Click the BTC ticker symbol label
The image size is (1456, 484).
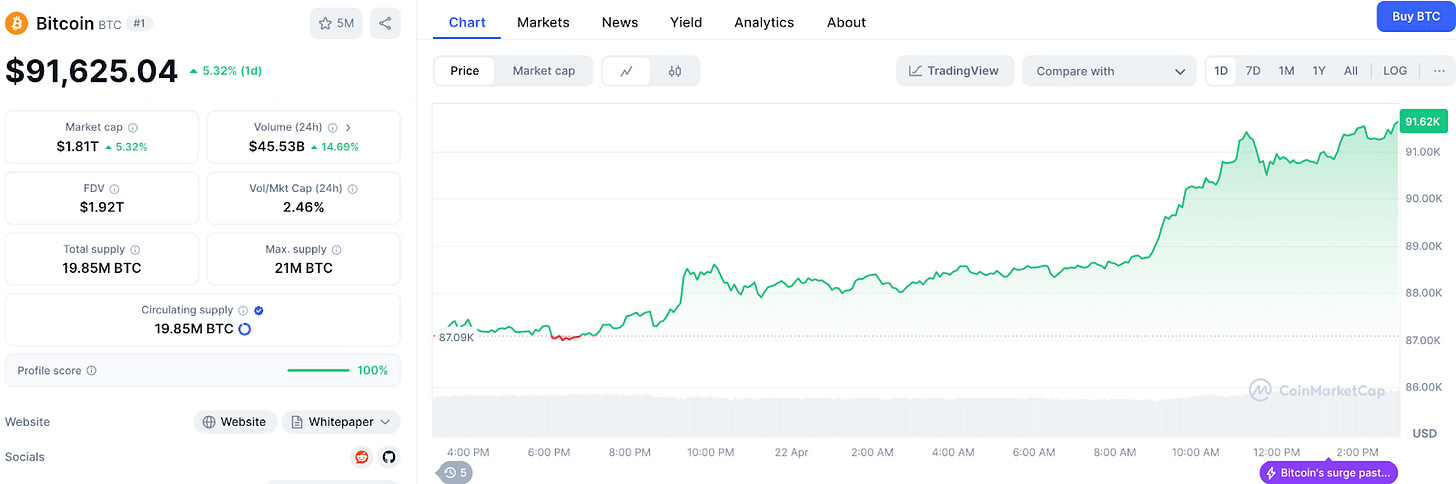coord(110,24)
